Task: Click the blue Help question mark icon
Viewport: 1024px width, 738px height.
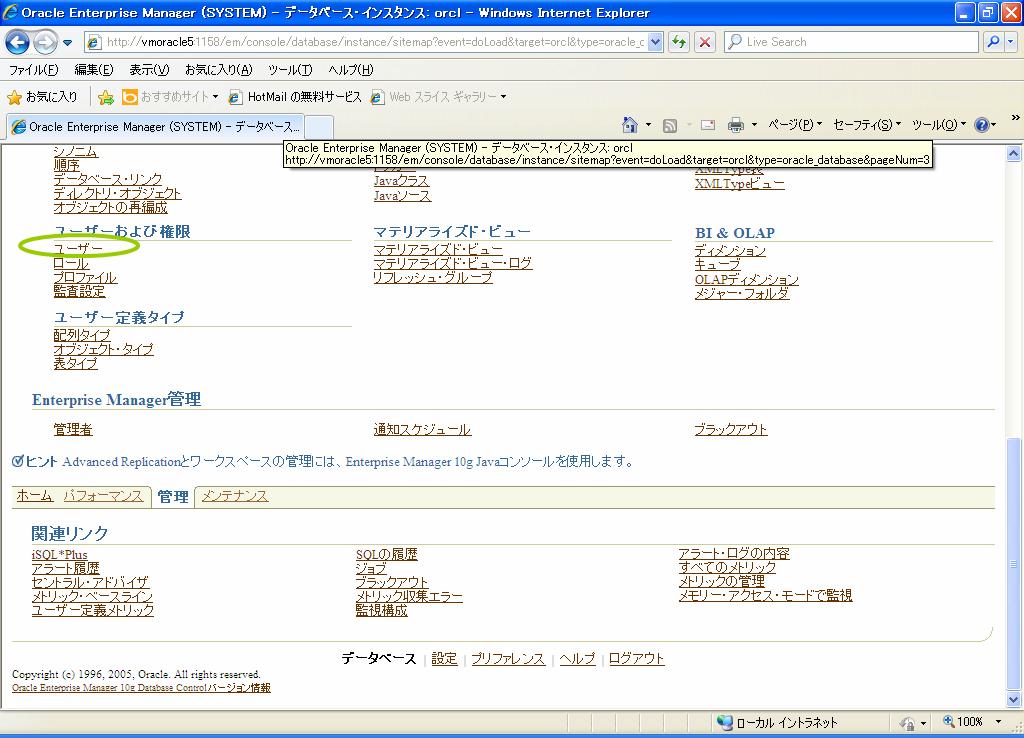Action: (x=982, y=125)
